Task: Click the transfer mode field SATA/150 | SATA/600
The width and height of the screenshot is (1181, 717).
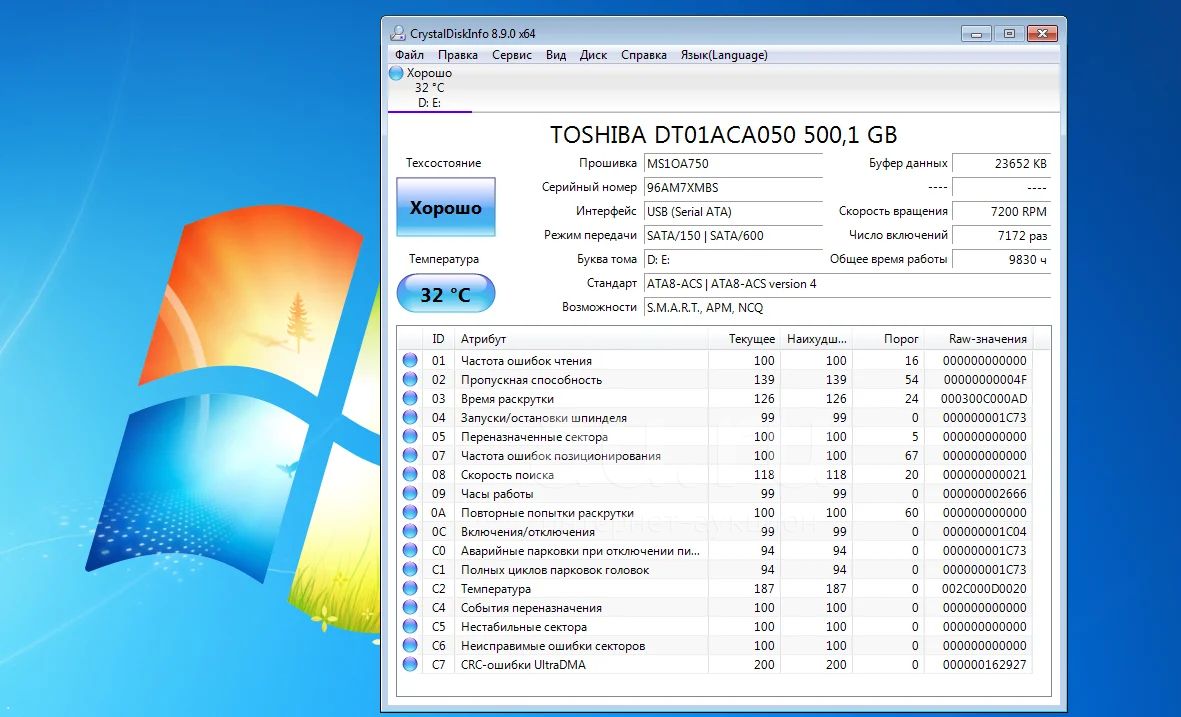Action: (734, 236)
